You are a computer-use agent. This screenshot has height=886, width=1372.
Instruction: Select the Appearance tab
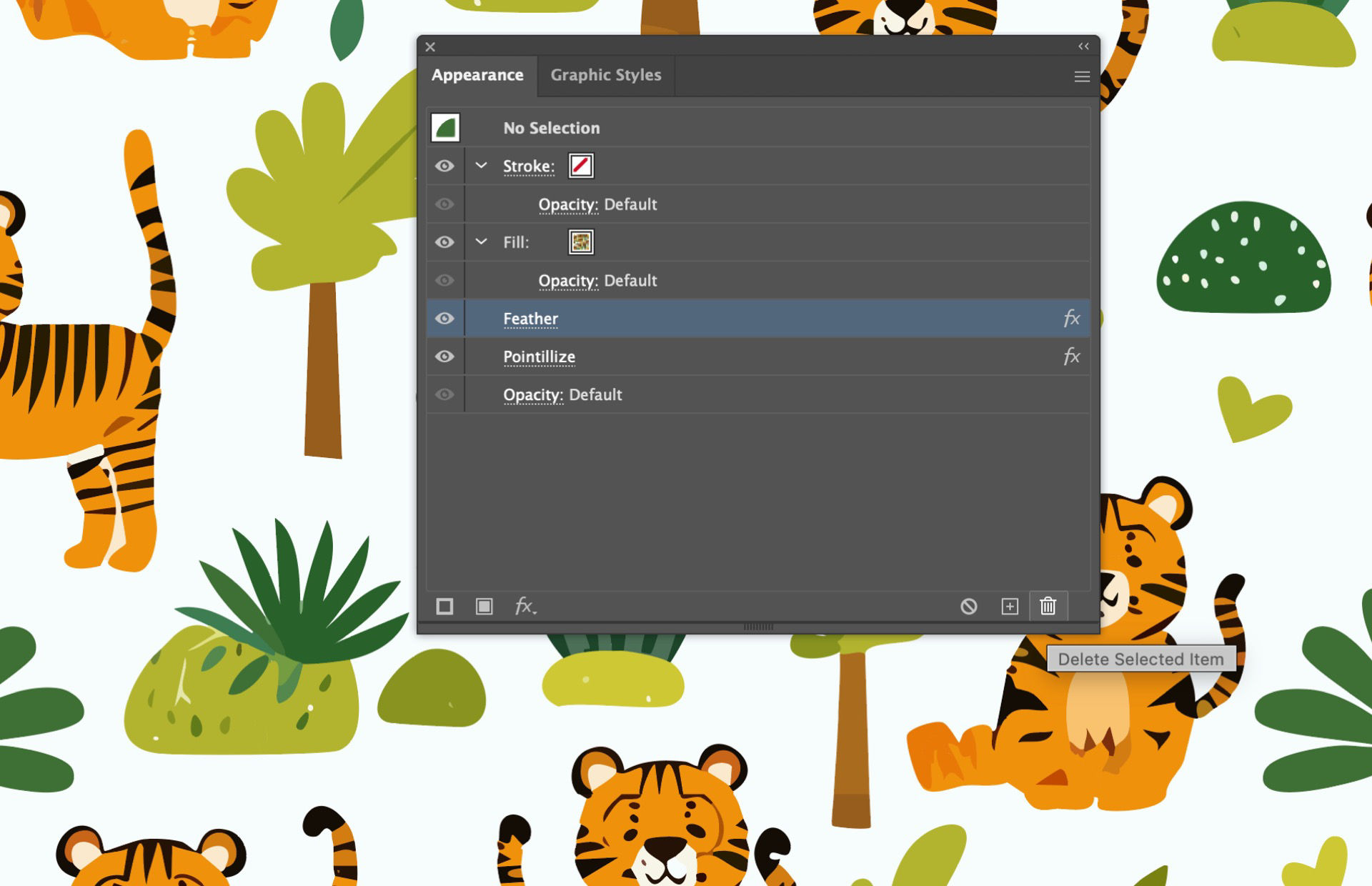[477, 75]
